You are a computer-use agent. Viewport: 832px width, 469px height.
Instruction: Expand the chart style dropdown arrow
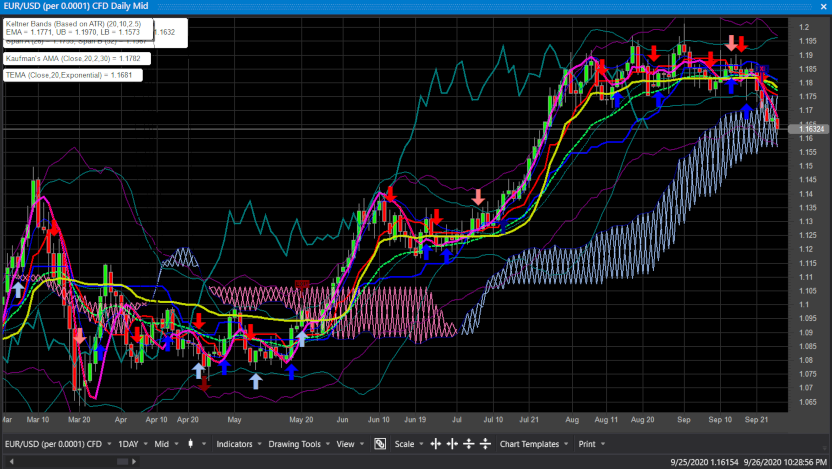pos(204,444)
